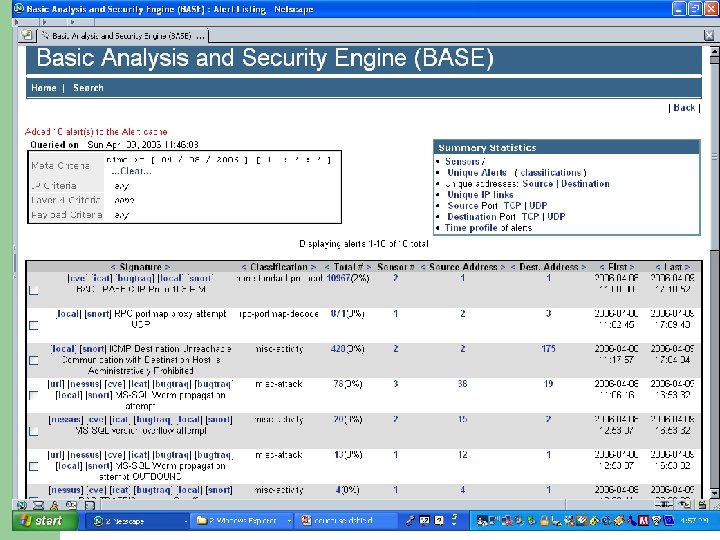Open a new tab with the tab-bar icon
Image resolution: width=720 pixels, height=540 pixels.
click(27, 35)
